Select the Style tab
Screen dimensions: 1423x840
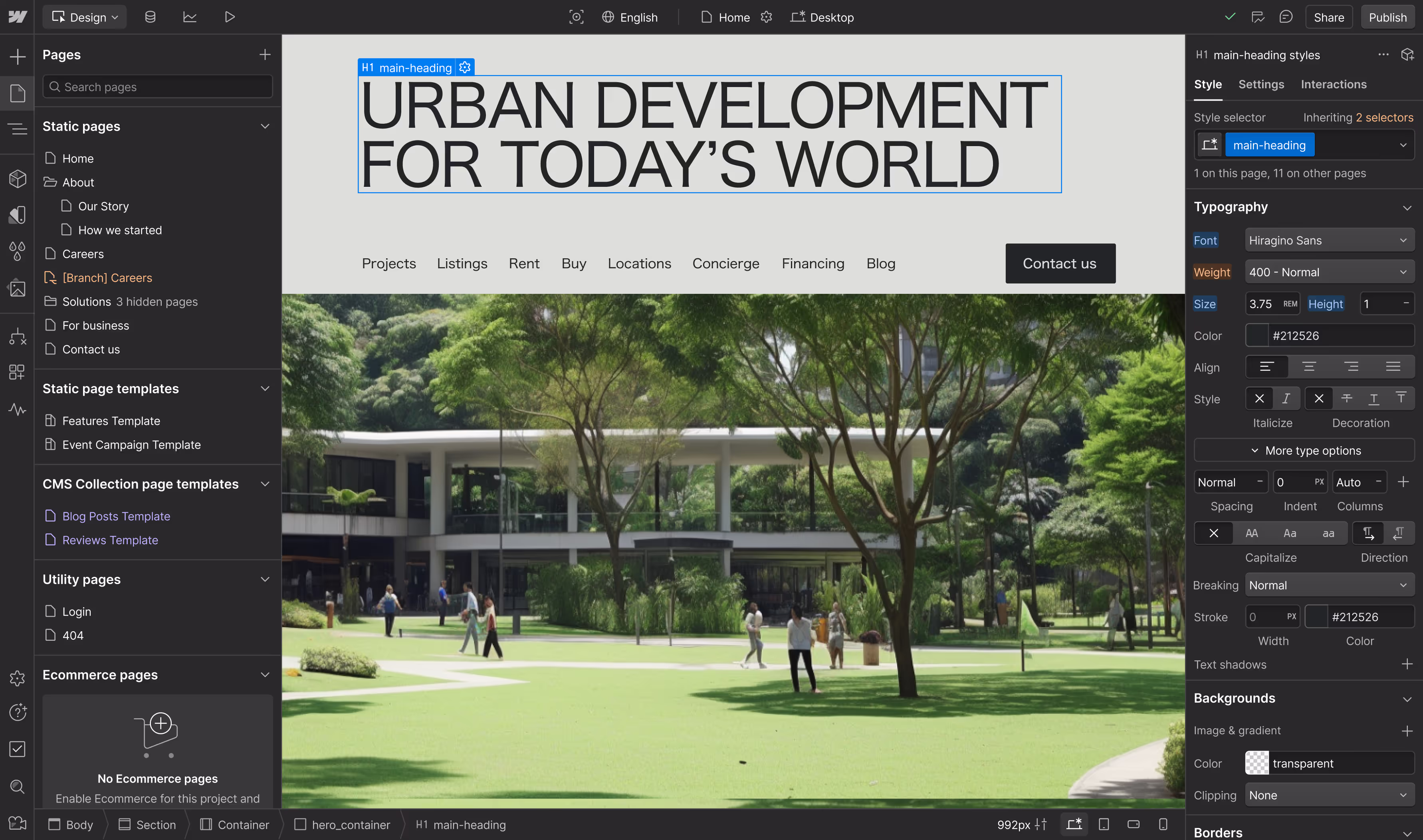[x=1207, y=84]
